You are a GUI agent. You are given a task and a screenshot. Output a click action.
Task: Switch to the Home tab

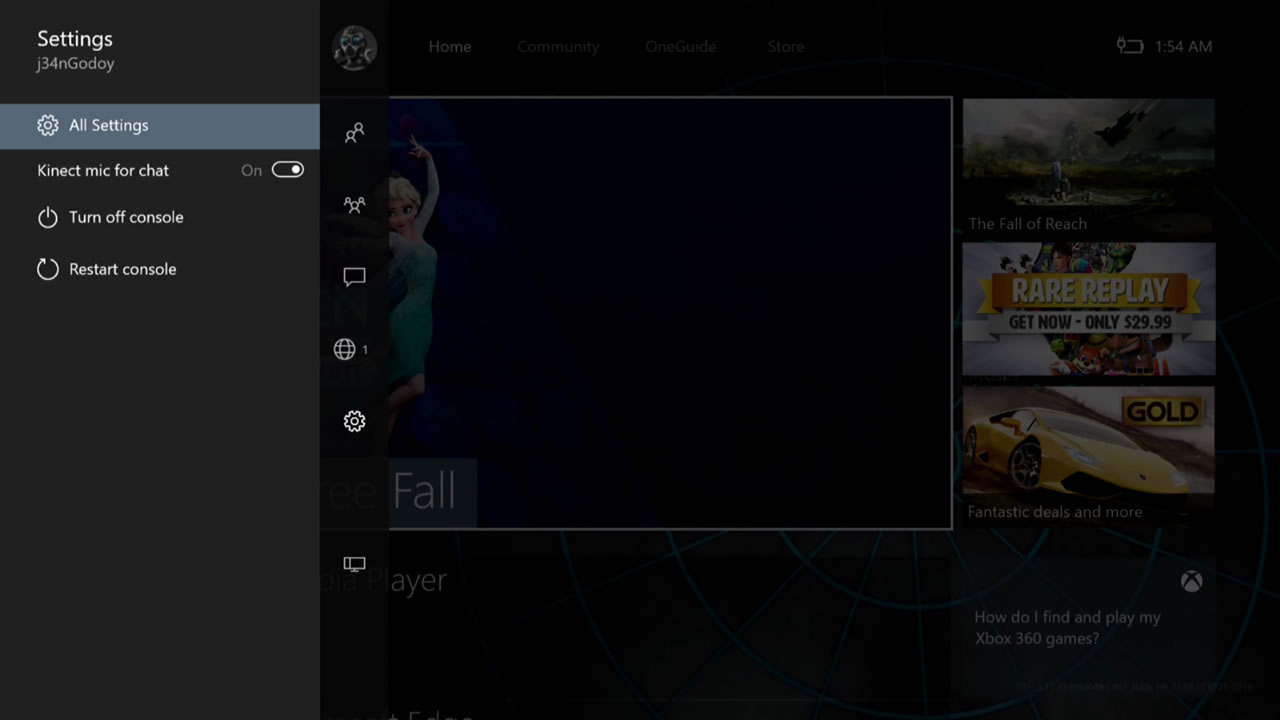point(450,47)
